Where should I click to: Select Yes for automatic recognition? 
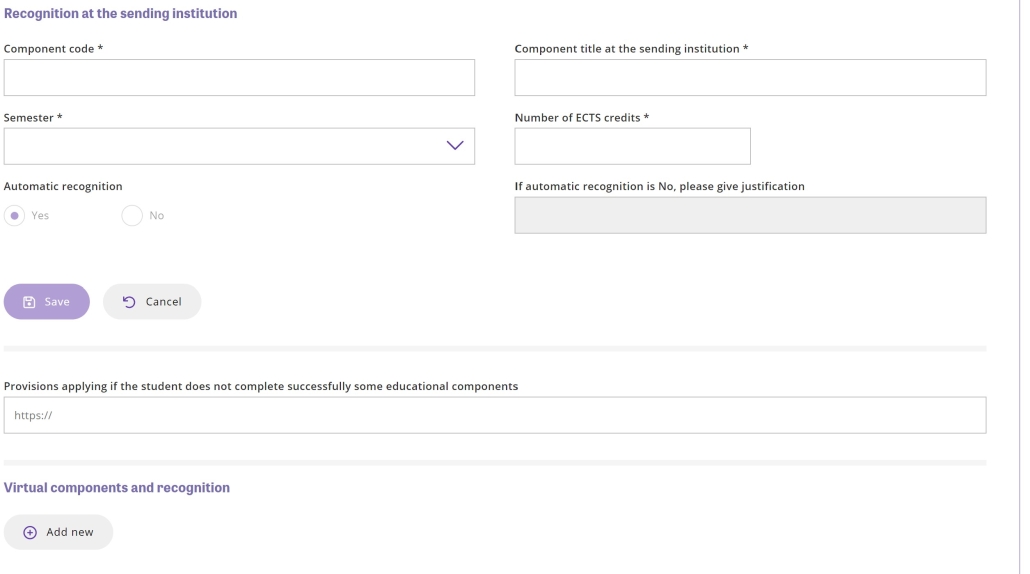(14, 215)
